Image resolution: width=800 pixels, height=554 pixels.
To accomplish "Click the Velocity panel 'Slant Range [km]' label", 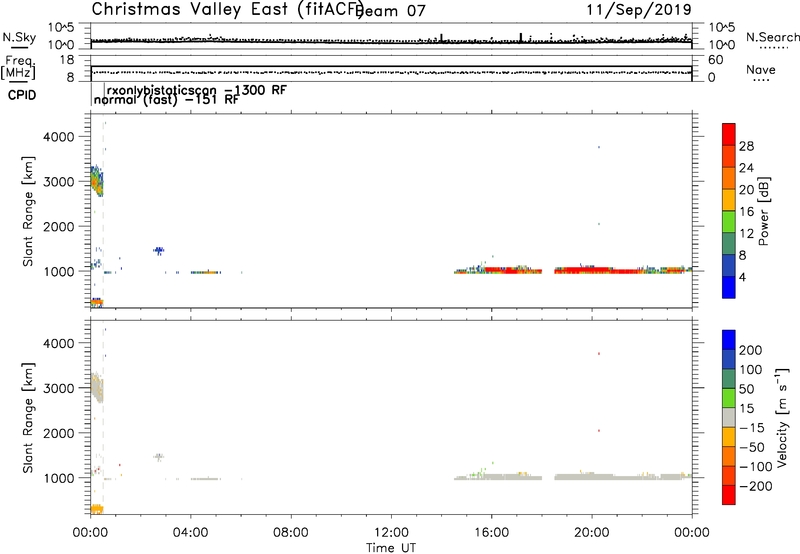I will (x=28, y=417).
